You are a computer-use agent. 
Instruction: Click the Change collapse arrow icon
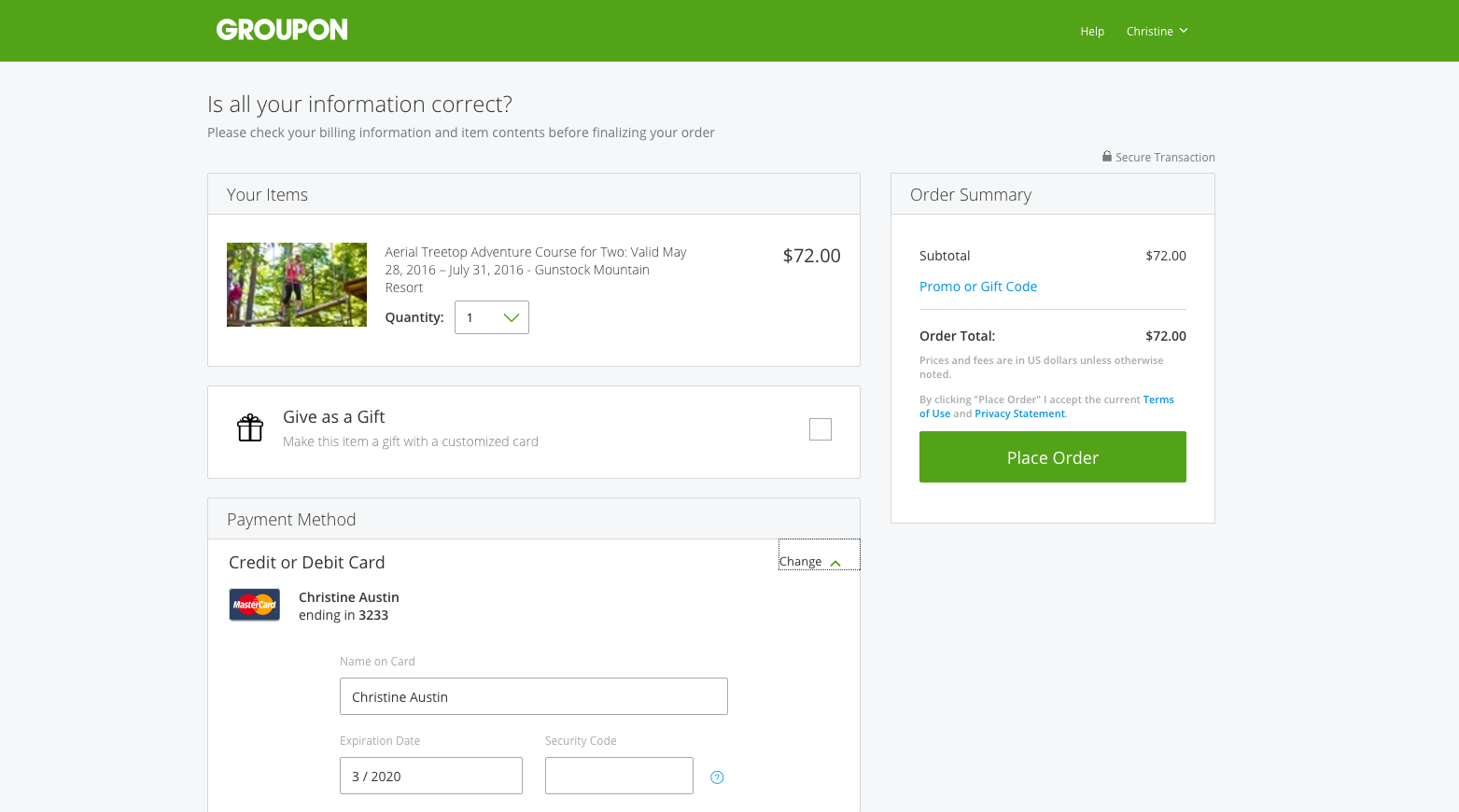[835, 563]
